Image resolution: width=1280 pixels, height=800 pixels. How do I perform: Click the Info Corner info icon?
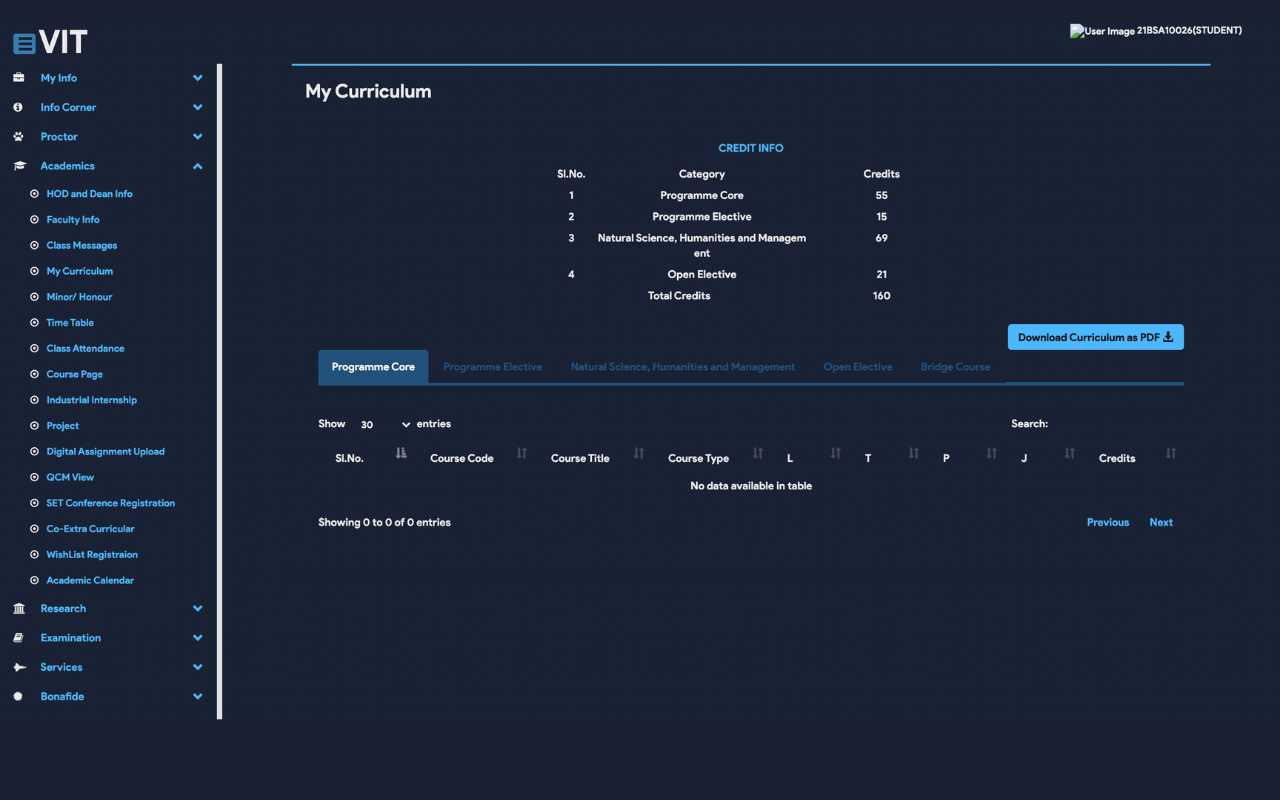point(17,107)
